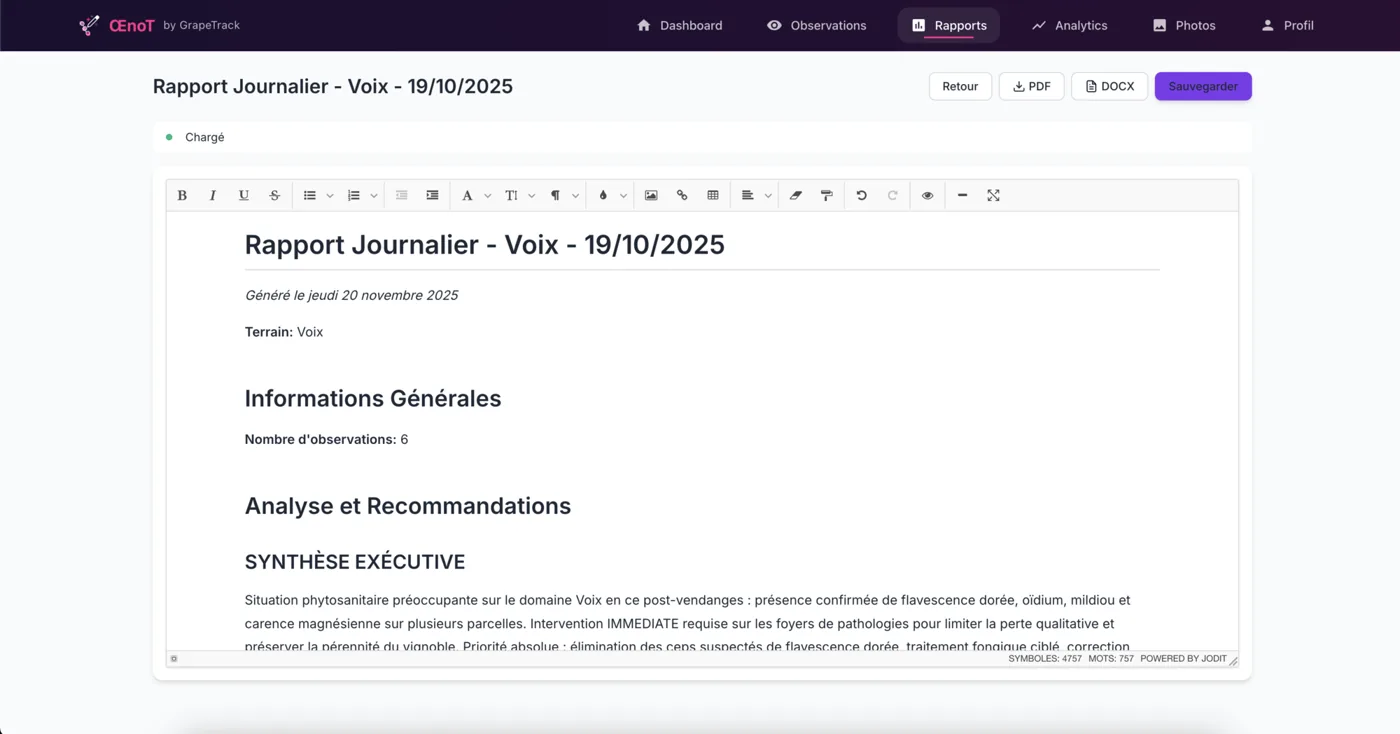This screenshot has height=734, width=1400.
Task: Go to the Observations page
Action: pyautogui.click(x=817, y=25)
